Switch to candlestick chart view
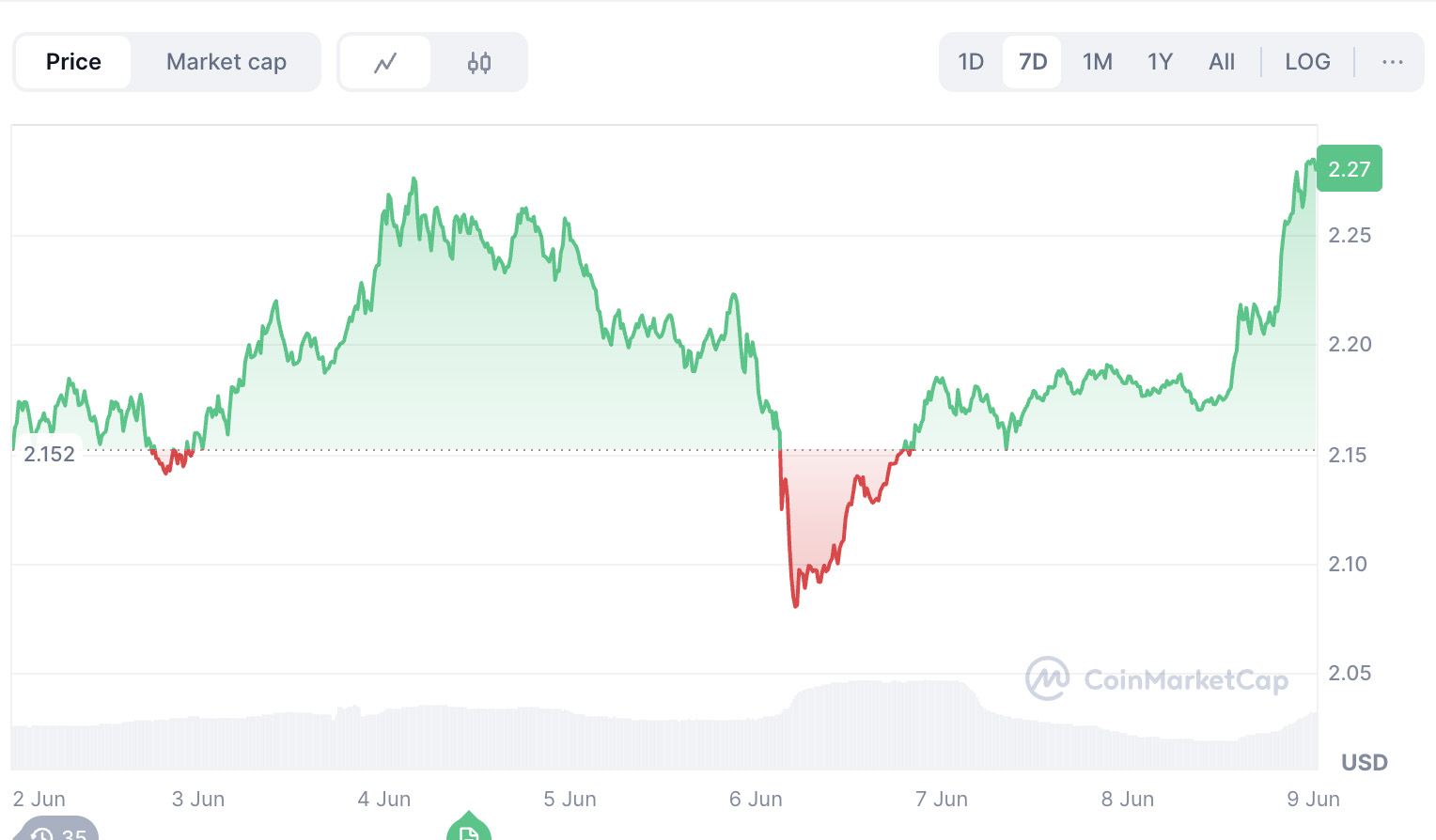 (479, 63)
